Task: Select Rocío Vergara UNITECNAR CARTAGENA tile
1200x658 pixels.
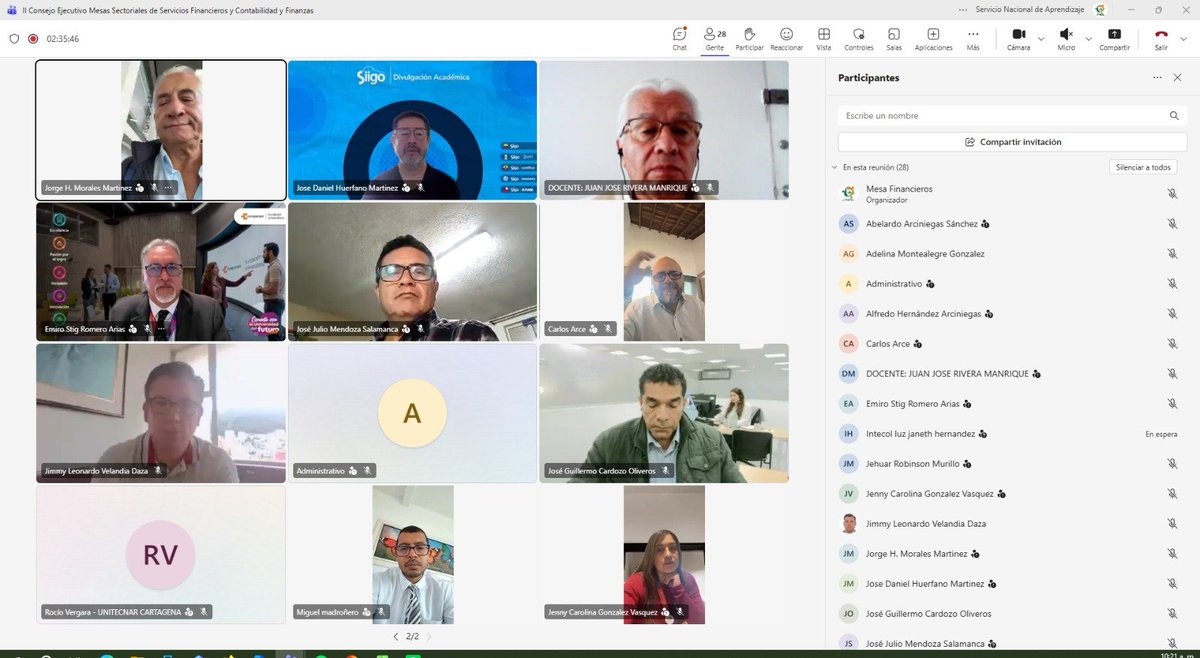Action: pyautogui.click(x=160, y=555)
